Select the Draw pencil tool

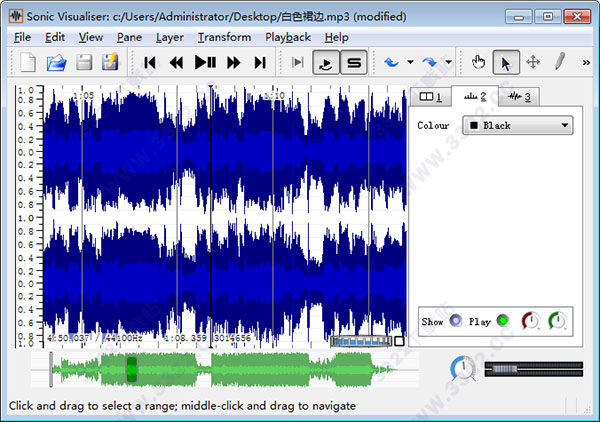tap(560, 62)
